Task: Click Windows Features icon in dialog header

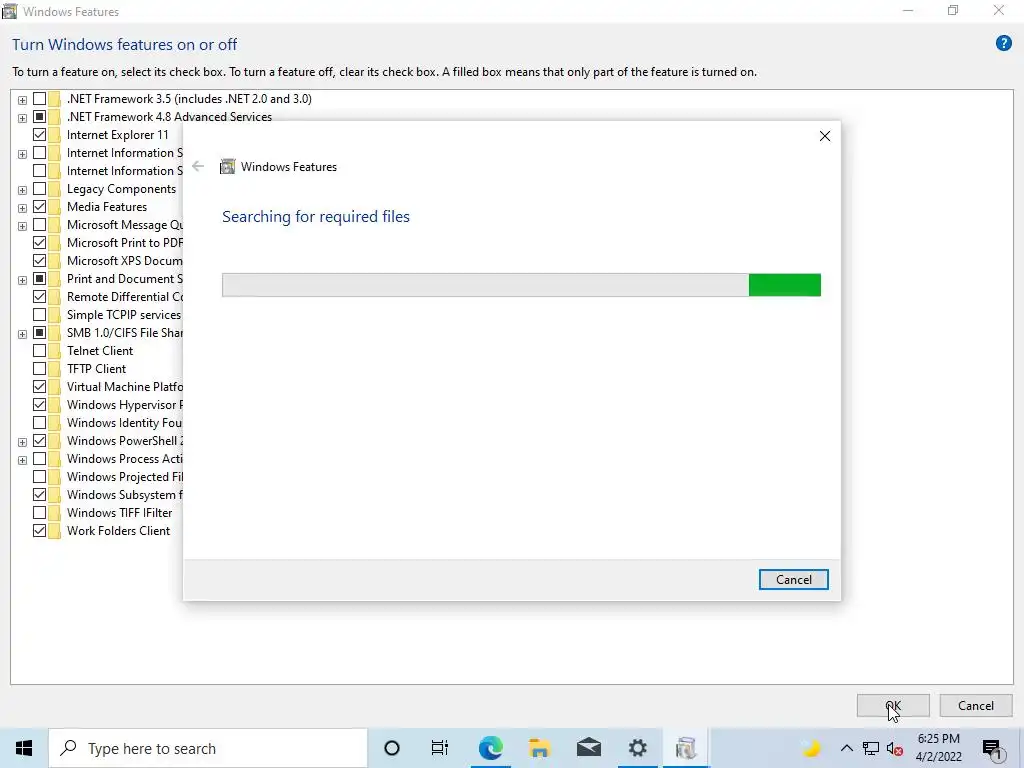Action: 227,167
